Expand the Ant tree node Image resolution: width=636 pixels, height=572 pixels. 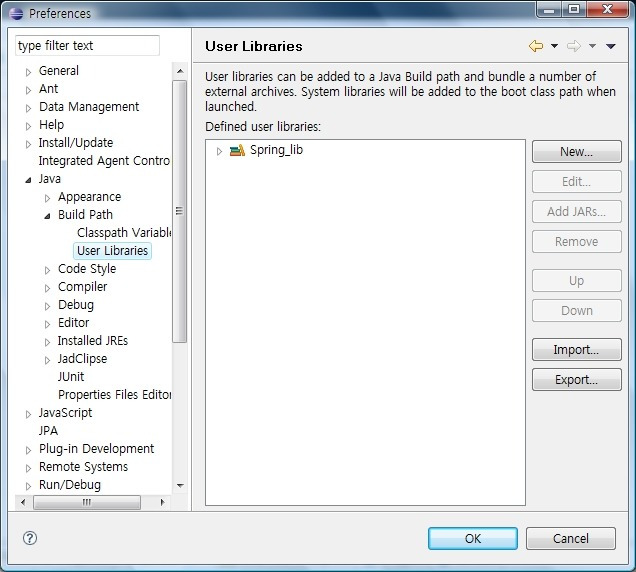tap(28, 90)
